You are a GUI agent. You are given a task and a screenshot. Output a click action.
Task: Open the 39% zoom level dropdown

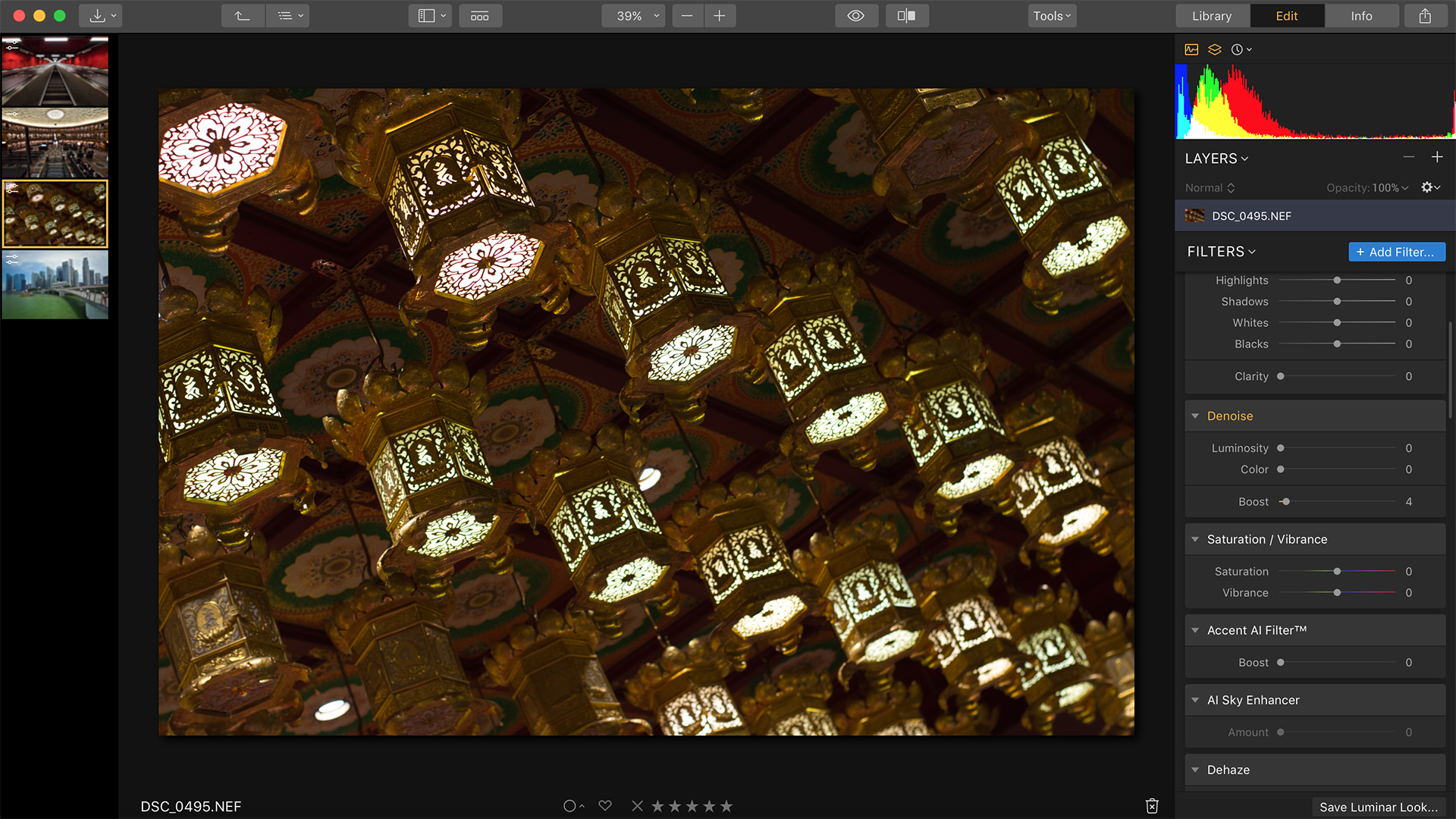[x=633, y=16]
